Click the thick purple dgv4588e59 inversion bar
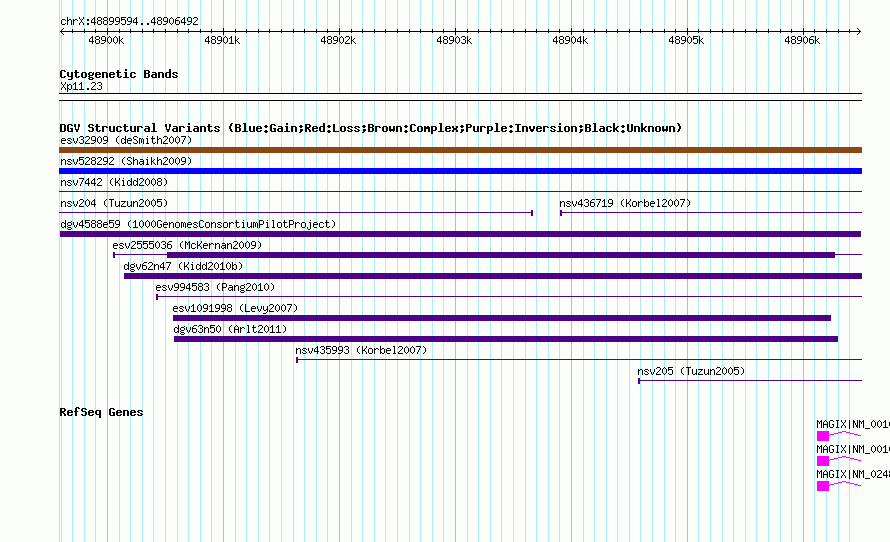 point(460,234)
